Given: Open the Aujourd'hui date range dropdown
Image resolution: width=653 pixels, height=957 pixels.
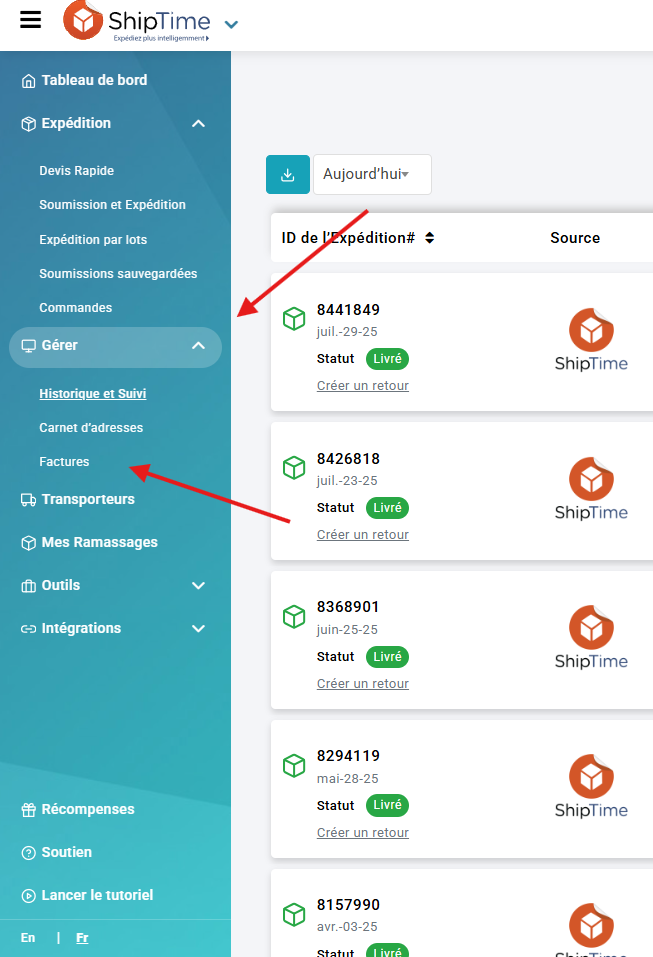Looking at the screenshot, I should pos(372,175).
